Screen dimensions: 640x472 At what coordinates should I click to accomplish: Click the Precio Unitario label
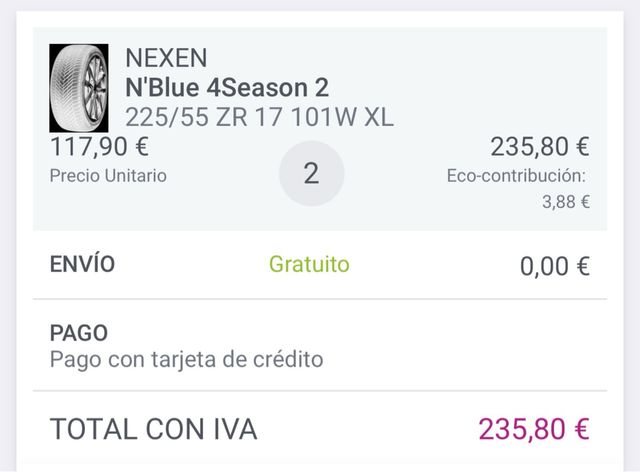108,176
